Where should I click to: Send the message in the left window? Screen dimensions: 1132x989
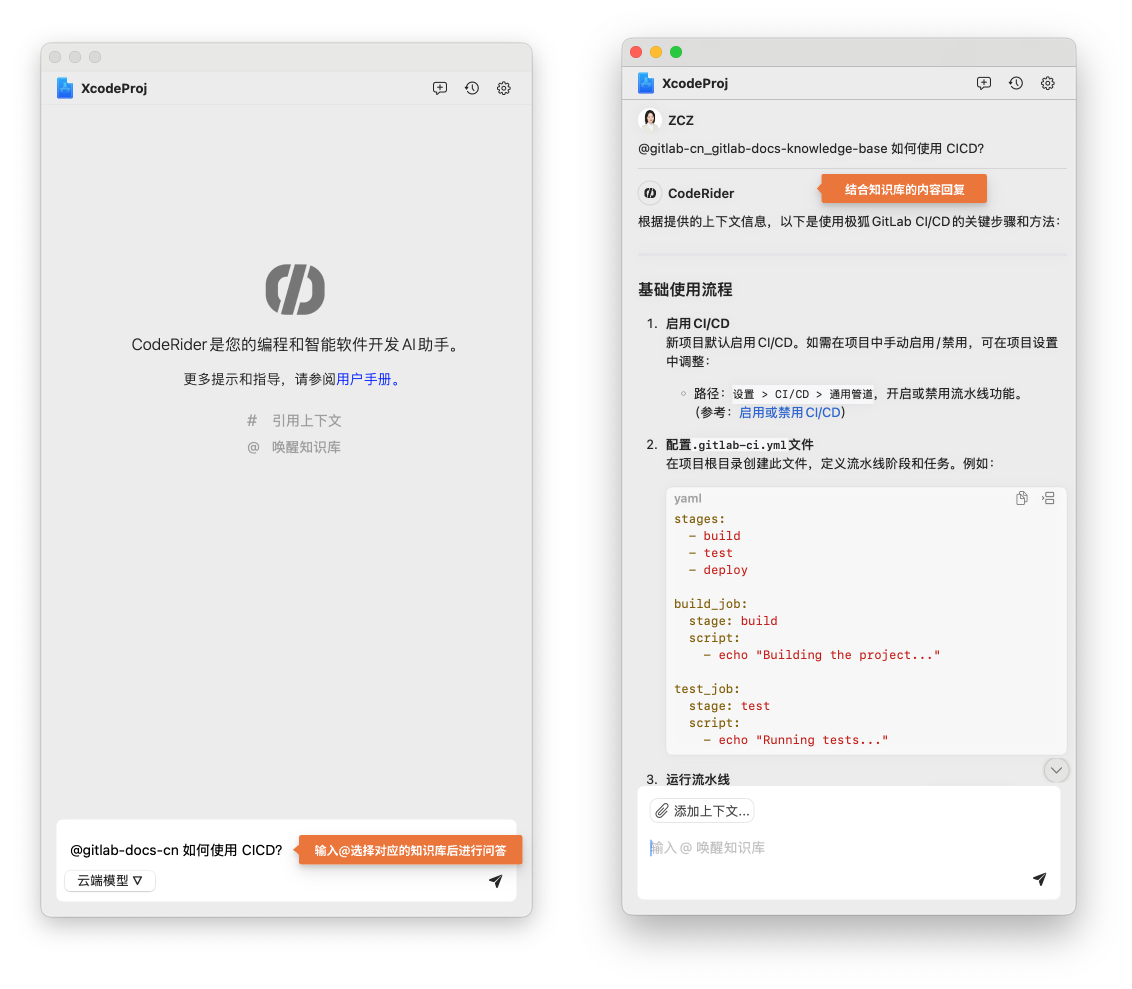(x=496, y=881)
